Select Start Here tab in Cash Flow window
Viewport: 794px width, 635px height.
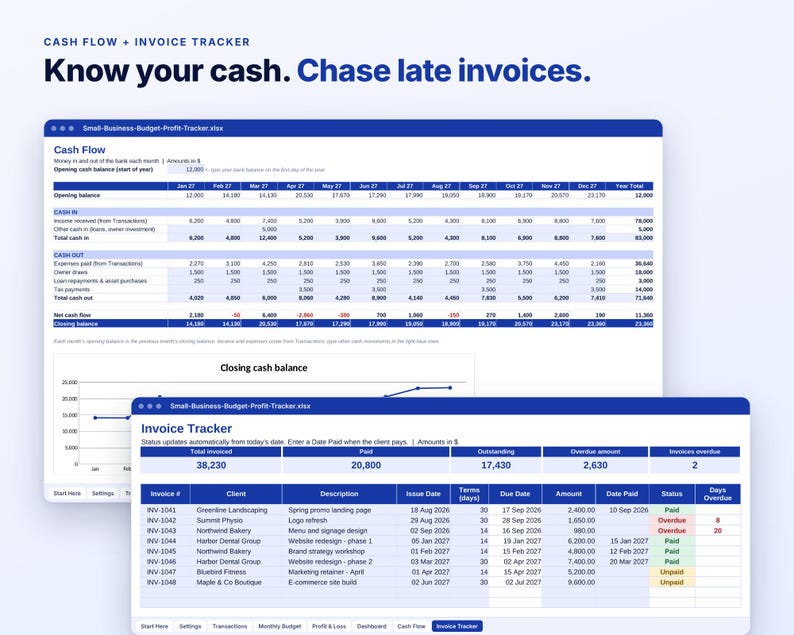pos(67,493)
